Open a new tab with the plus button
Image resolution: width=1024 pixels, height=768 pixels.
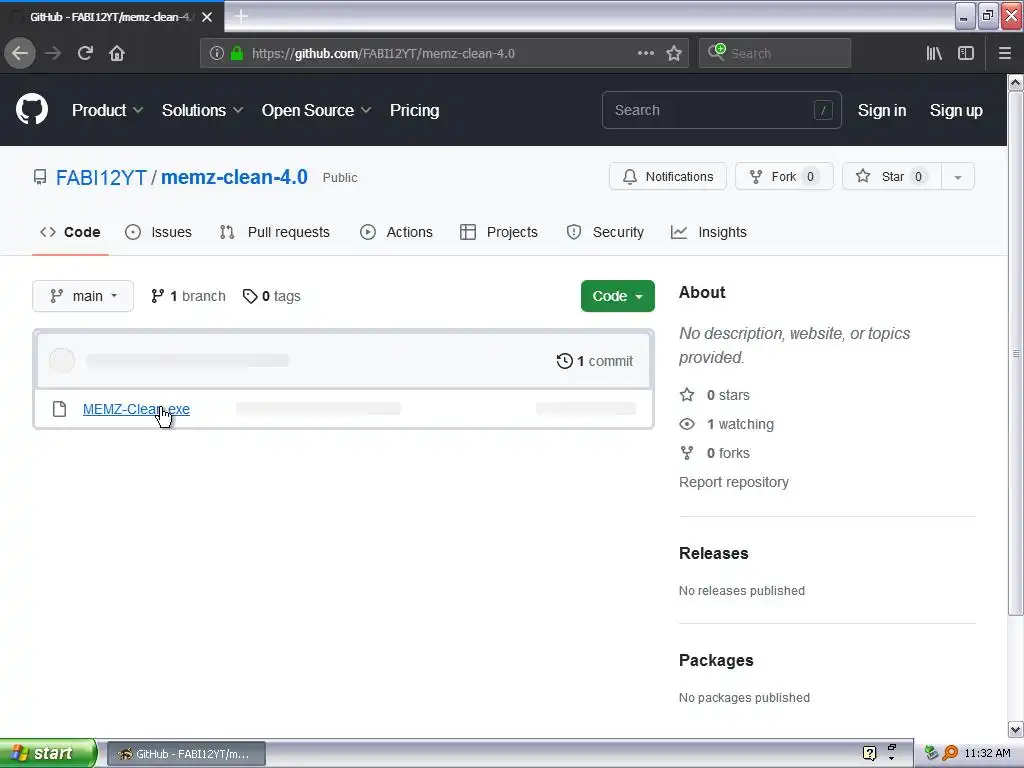241,16
